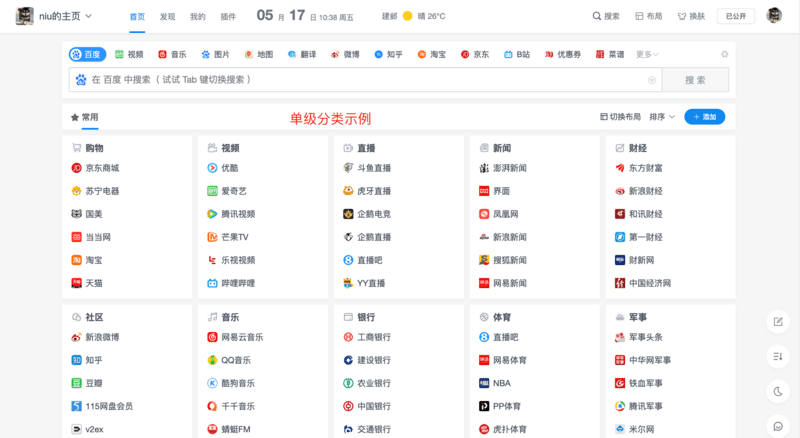The width and height of the screenshot is (800, 438).
Task: Expand the 更多 search engines dropdown
Action: pyautogui.click(x=647, y=55)
